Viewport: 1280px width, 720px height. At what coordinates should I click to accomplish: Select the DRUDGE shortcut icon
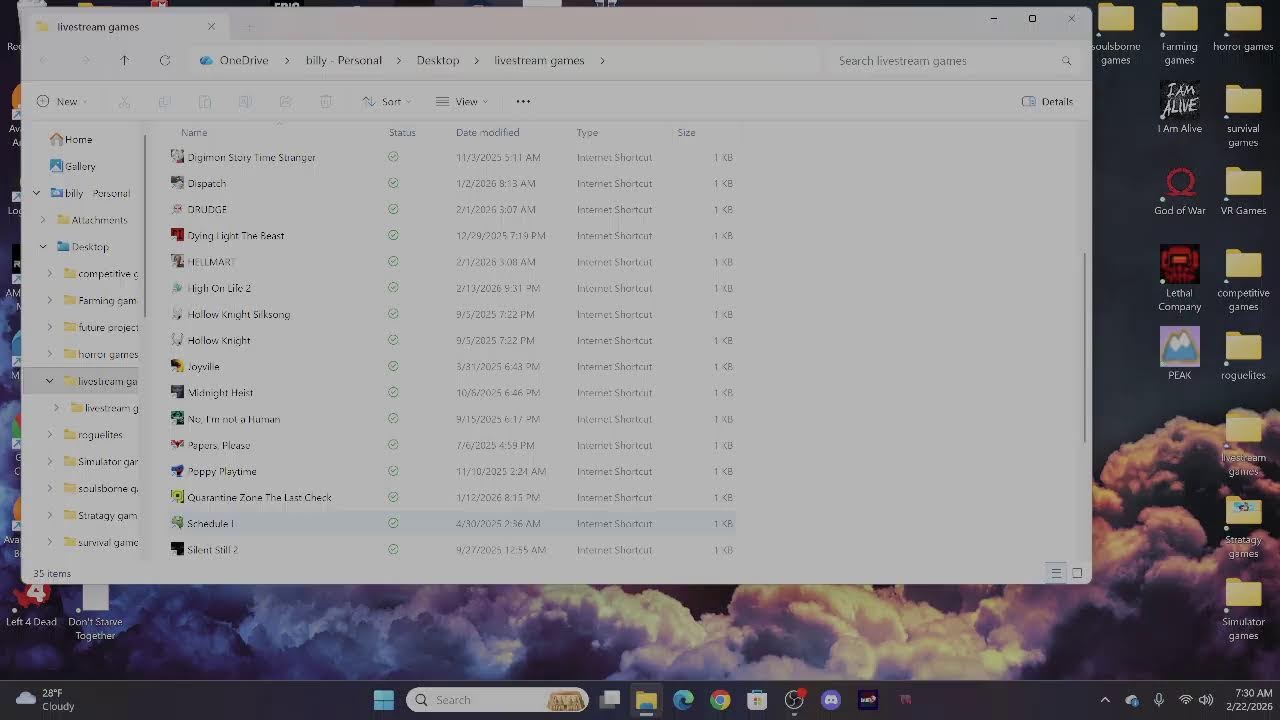pos(177,209)
